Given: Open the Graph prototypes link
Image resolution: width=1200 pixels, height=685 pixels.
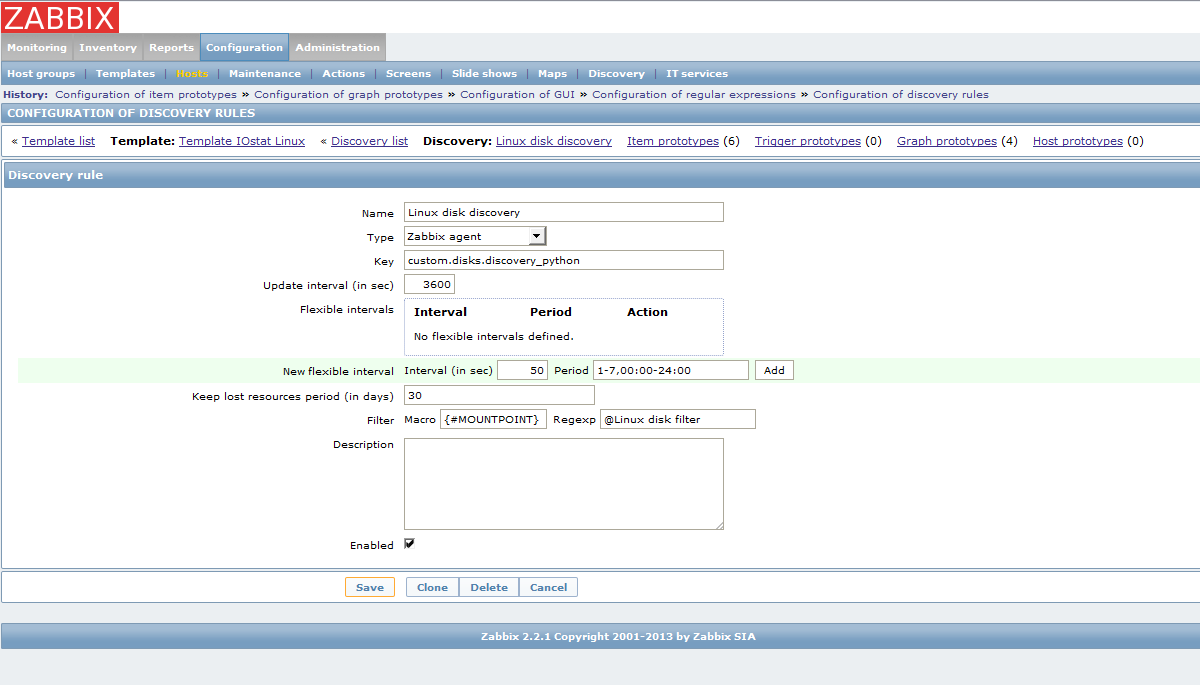Looking at the screenshot, I should click(947, 141).
